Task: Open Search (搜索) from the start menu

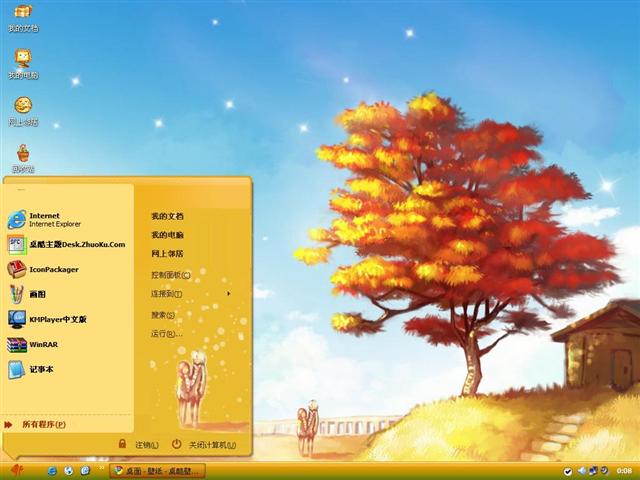Action: [163, 315]
